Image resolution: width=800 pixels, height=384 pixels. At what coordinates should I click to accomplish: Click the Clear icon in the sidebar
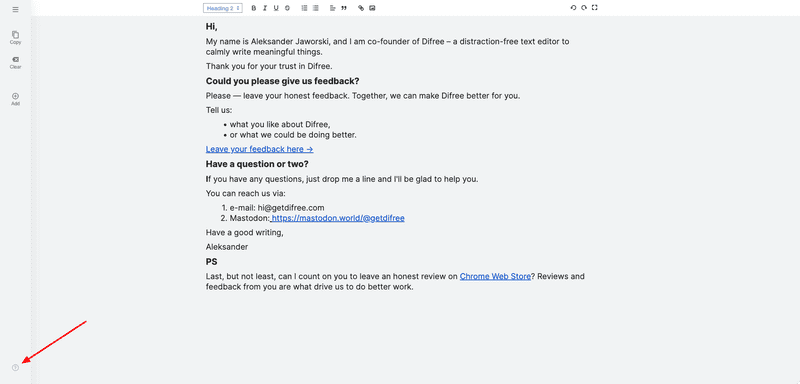pos(15,62)
